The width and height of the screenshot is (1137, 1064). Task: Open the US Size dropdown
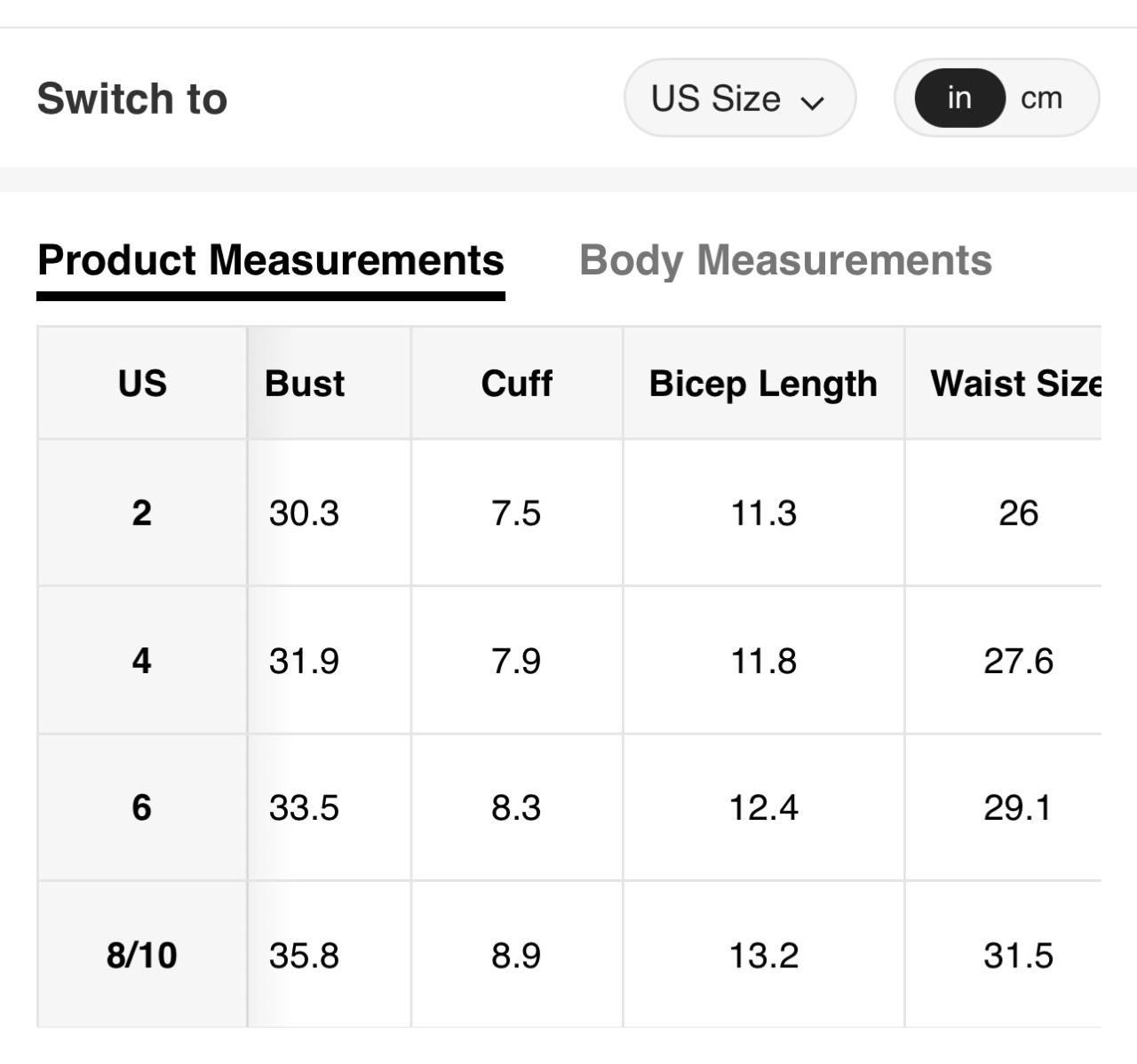click(738, 99)
